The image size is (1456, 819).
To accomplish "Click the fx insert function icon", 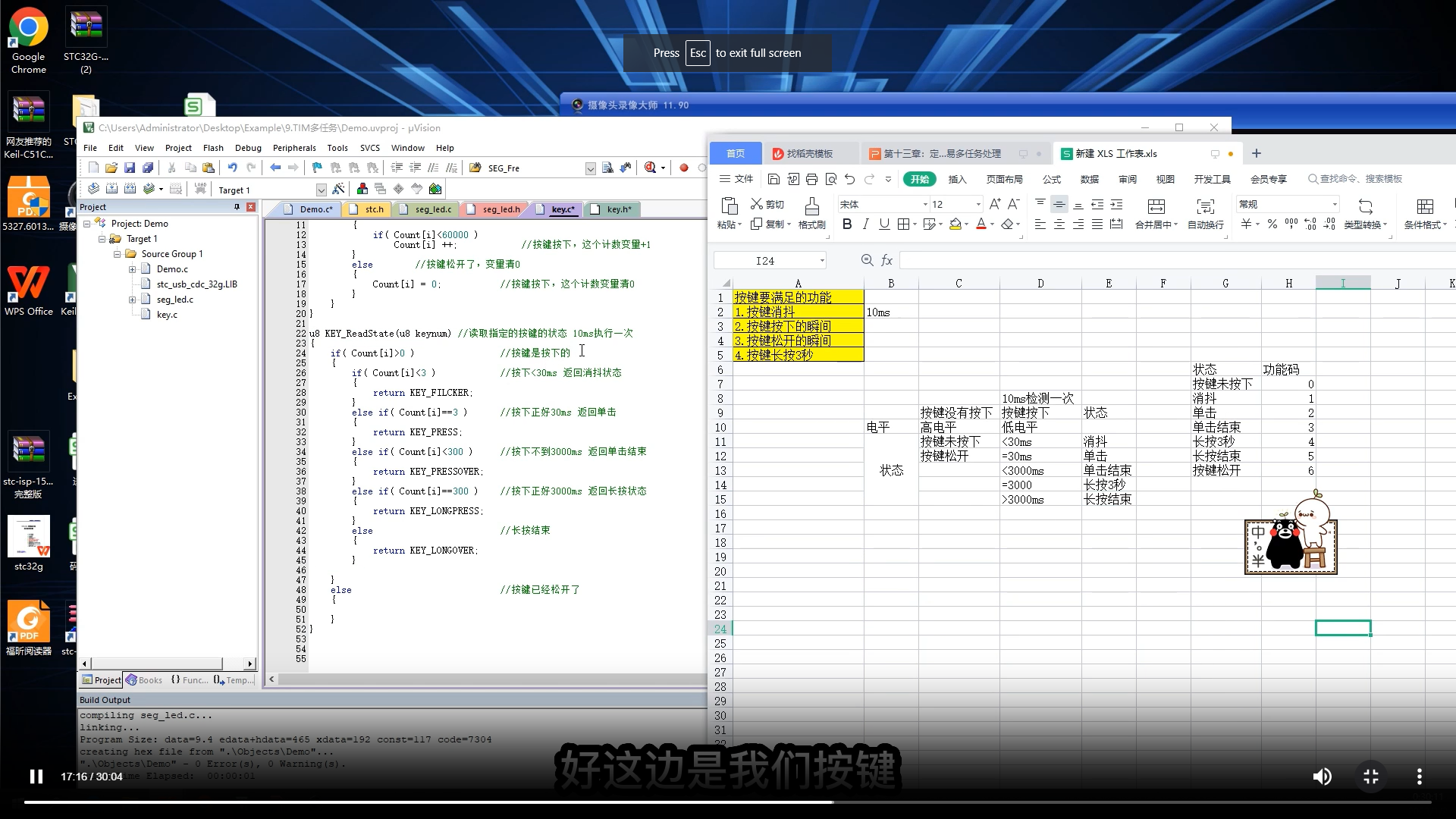I will coord(886,260).
